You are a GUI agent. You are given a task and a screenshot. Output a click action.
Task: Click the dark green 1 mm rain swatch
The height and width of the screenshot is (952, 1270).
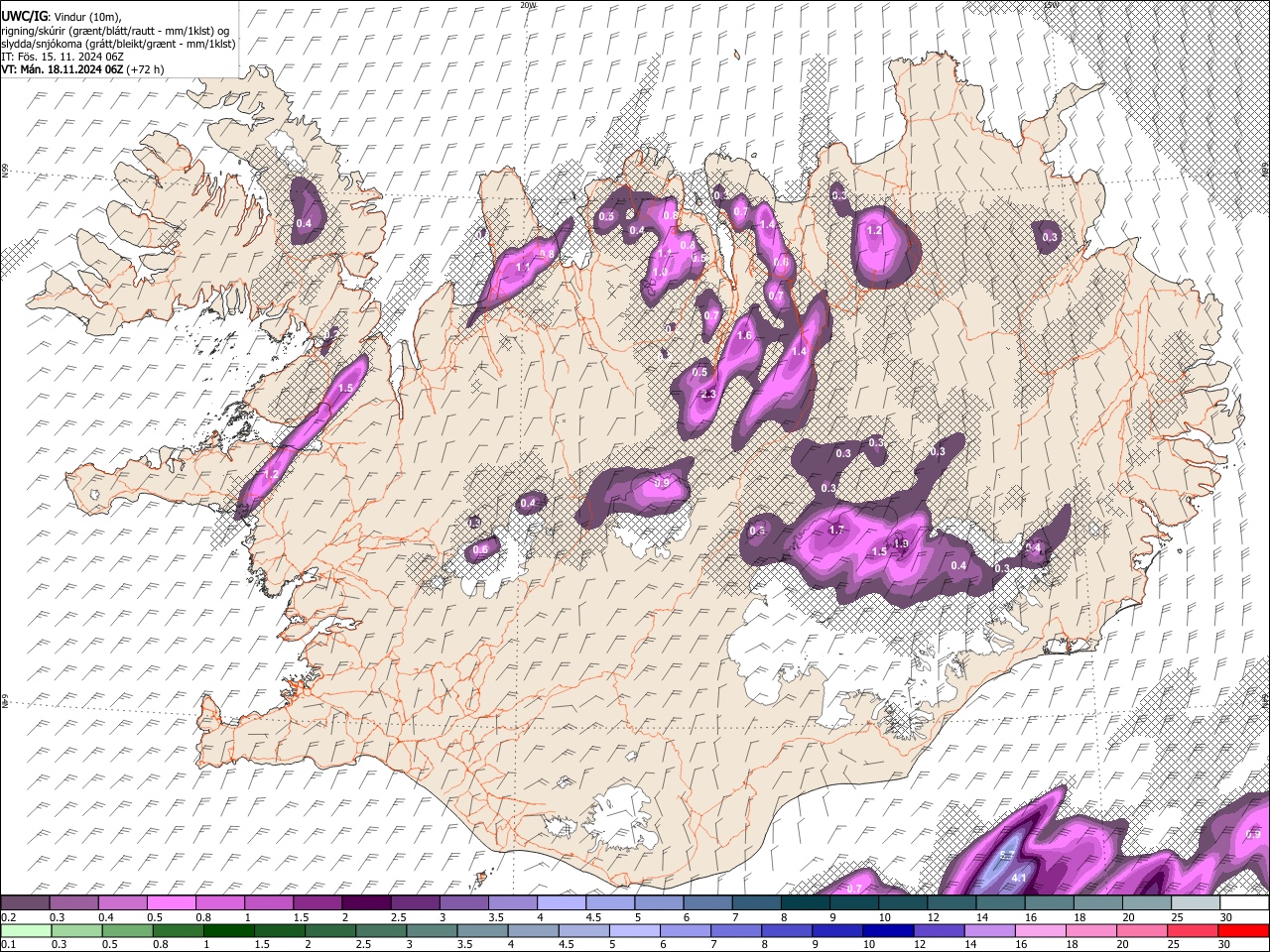pos(228,930)
